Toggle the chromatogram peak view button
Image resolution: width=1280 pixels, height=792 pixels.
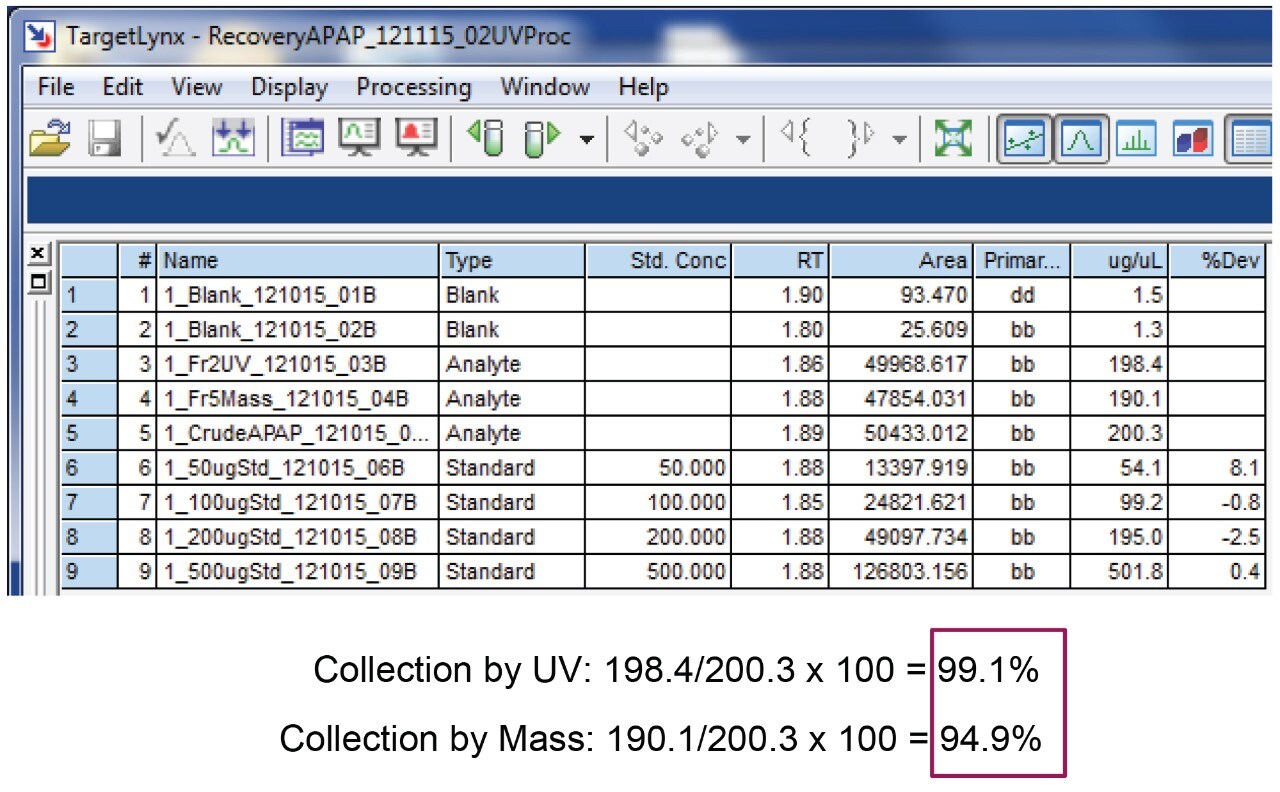click(x=1080, y=138)
